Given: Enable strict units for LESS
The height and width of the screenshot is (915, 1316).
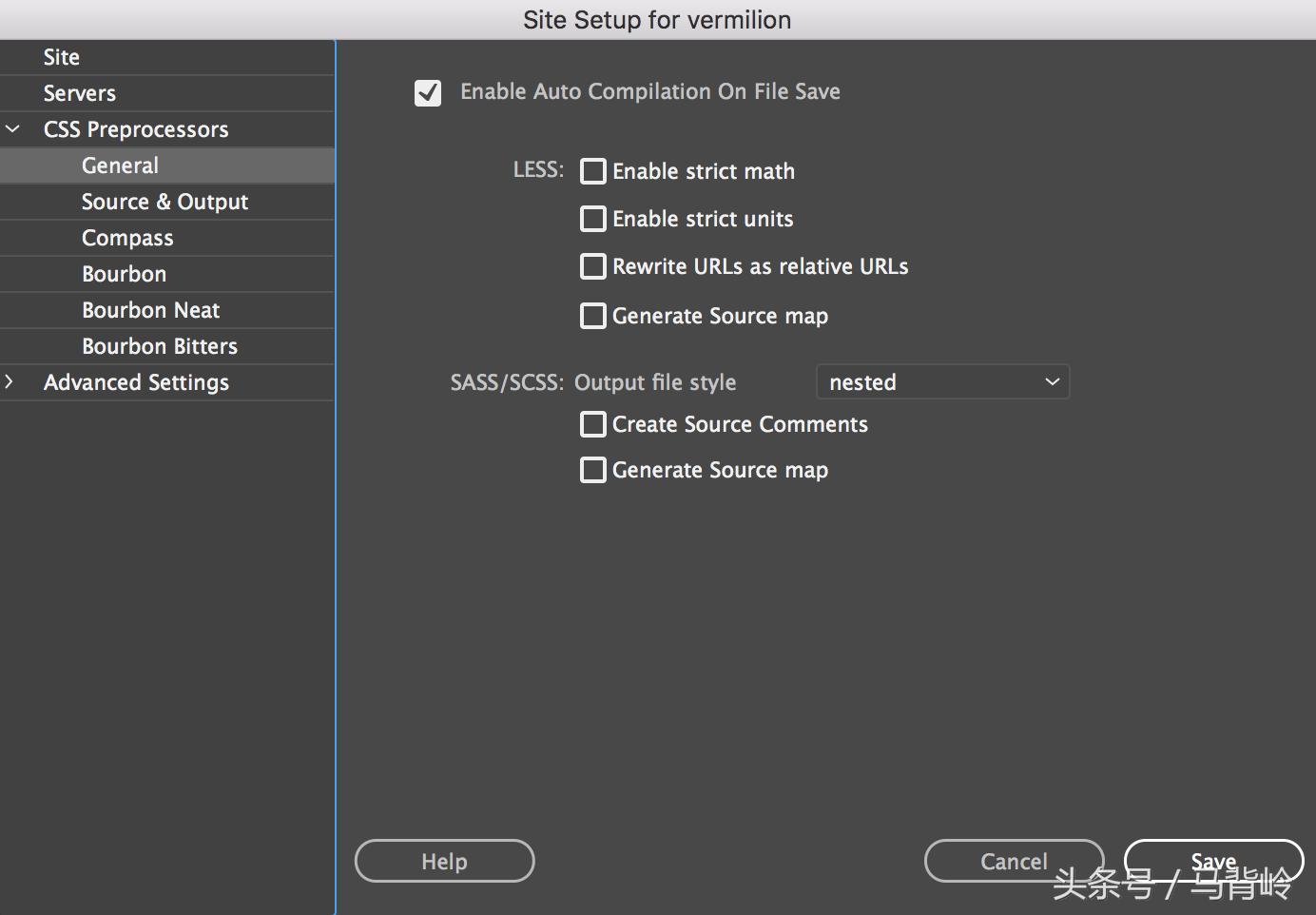Looking at the screenshot, I should pos(592,219).
